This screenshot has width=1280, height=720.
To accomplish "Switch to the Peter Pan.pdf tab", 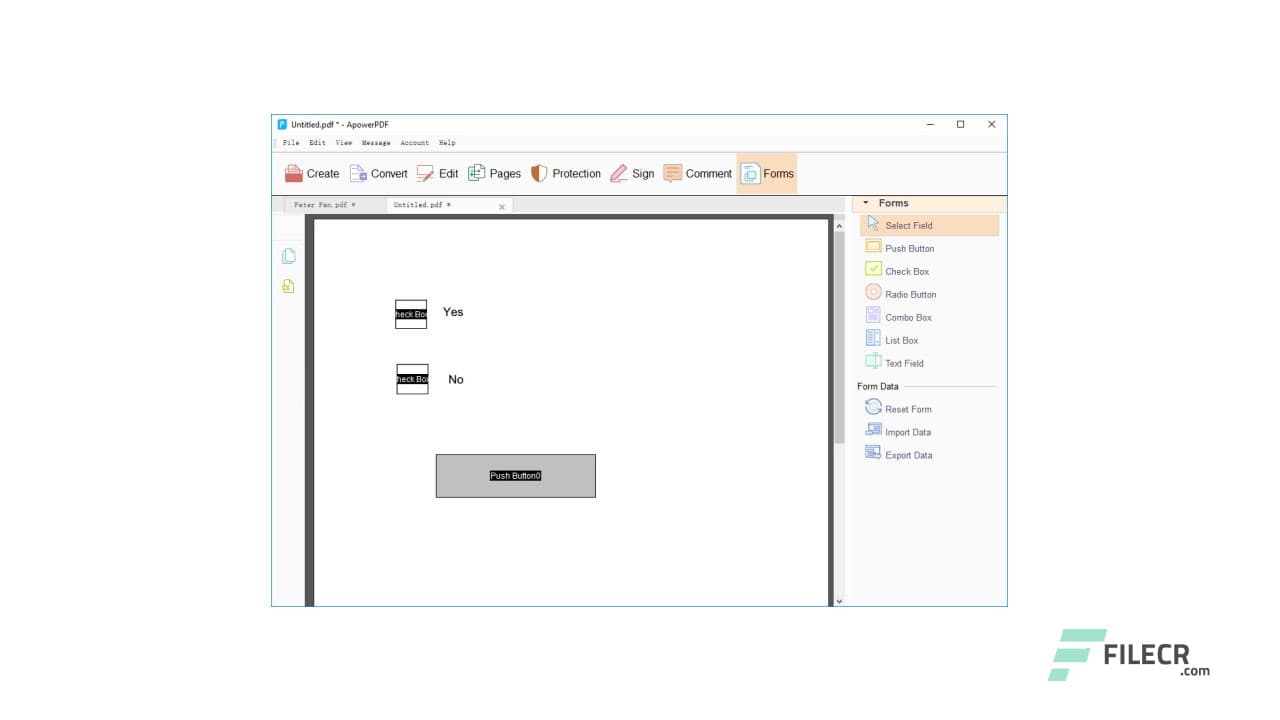I will (327, 205).
